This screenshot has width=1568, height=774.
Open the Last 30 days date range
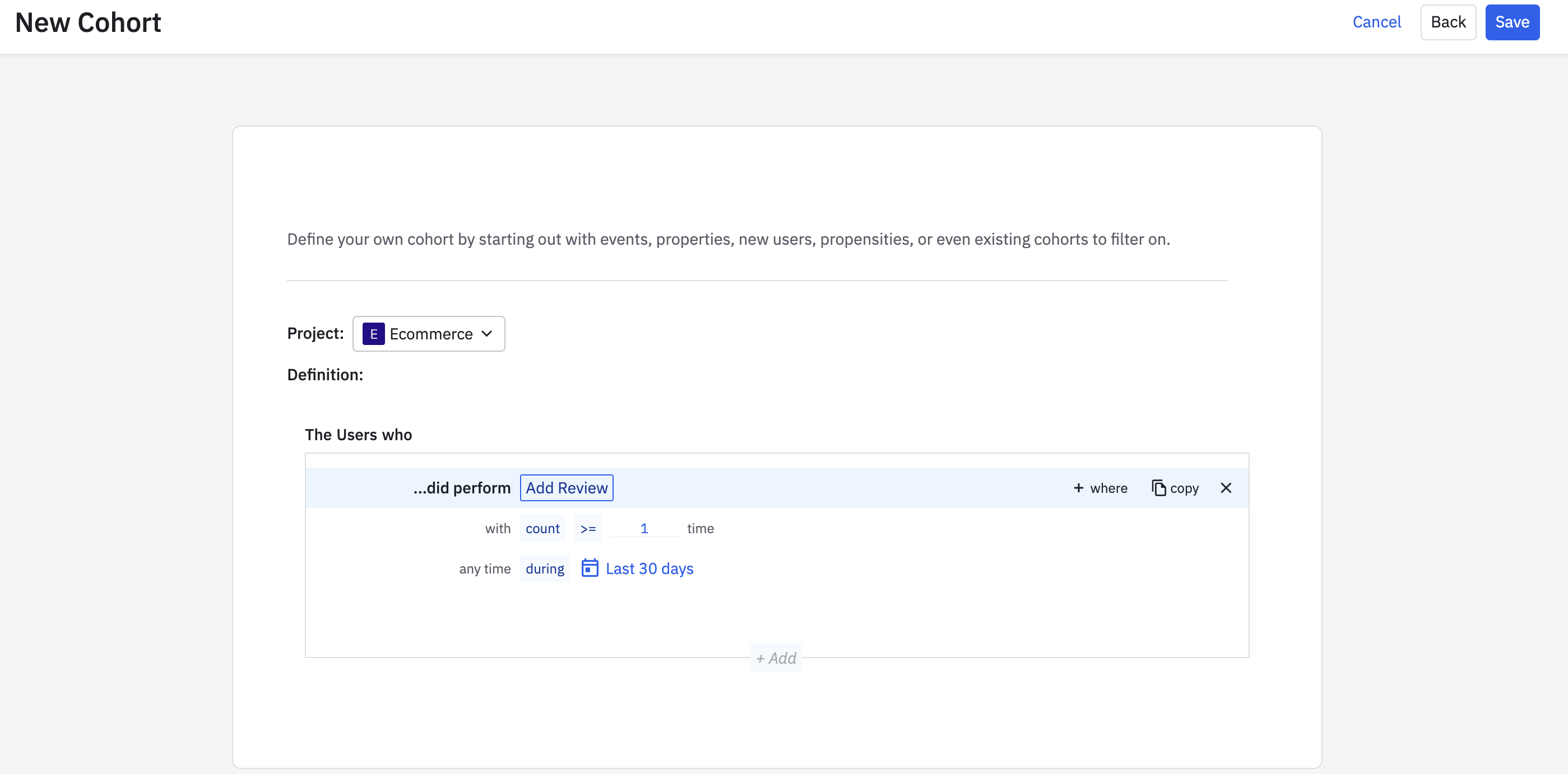pos(649,568)
